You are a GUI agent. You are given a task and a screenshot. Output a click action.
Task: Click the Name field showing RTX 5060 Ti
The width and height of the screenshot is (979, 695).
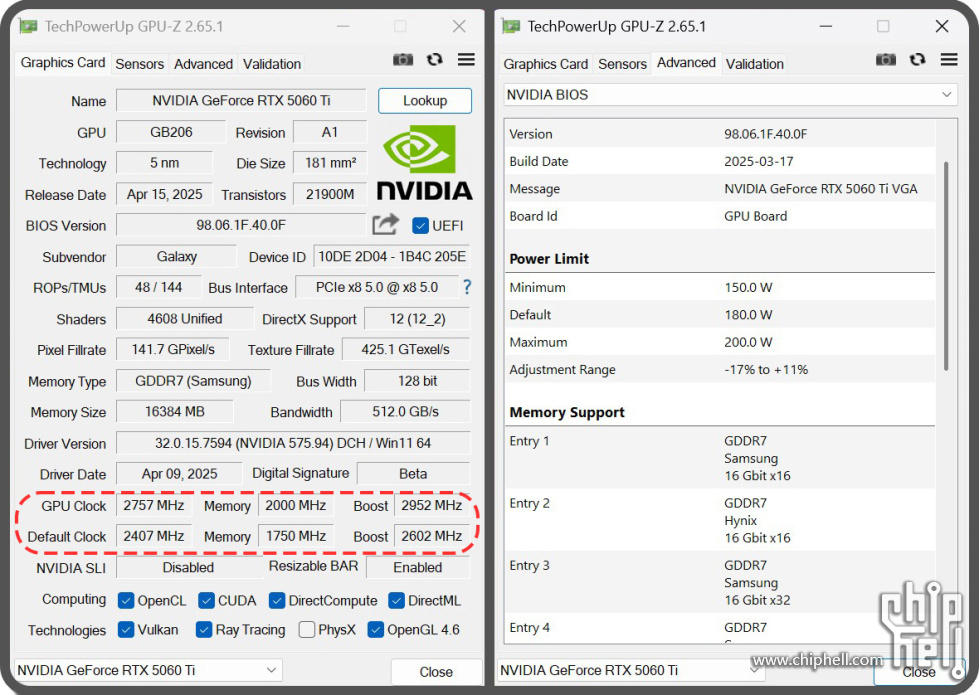coord(241,101)
